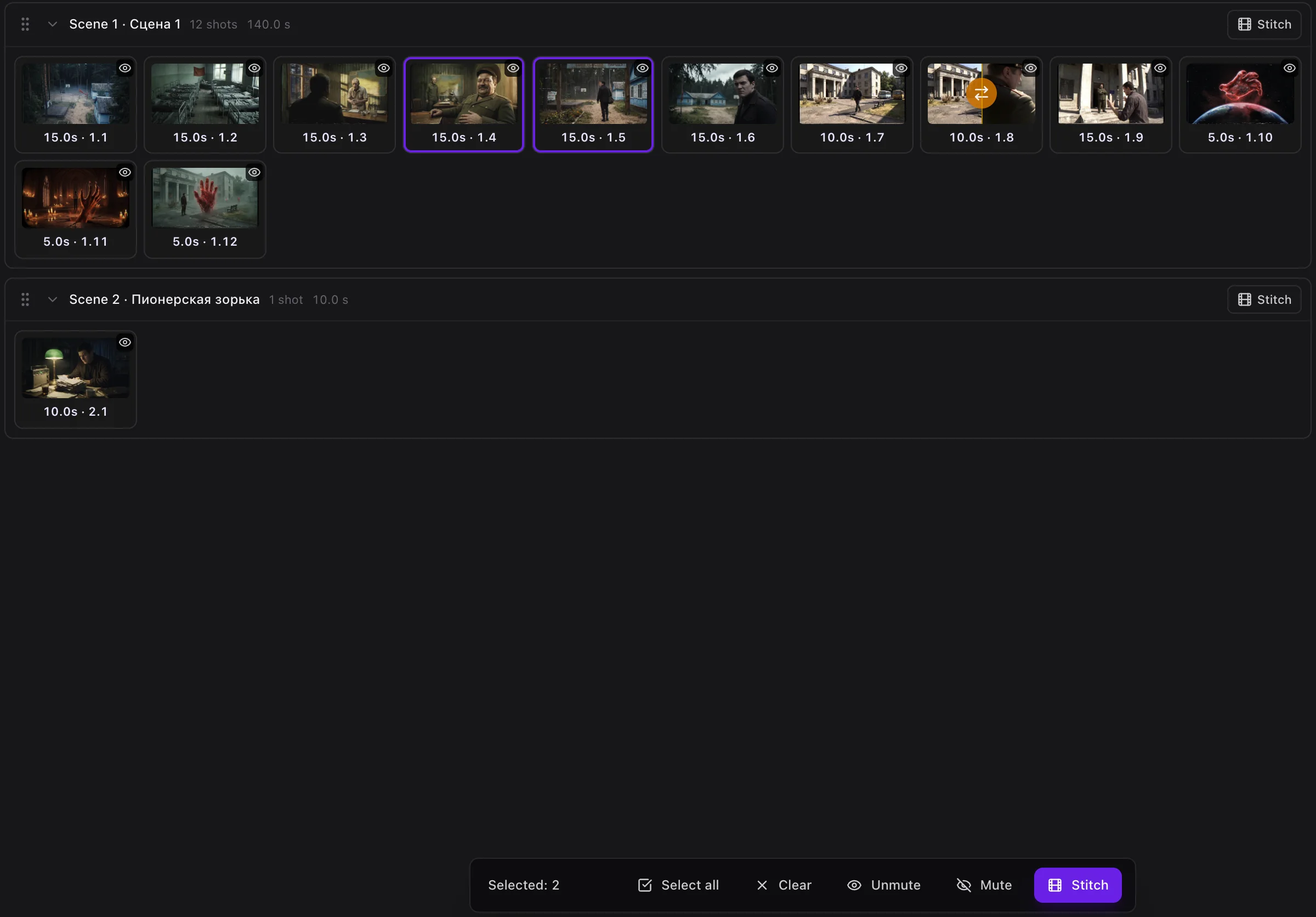Toggle visibility eye on shot 1.1
The image size is (1316, 917).
[125, 68]
